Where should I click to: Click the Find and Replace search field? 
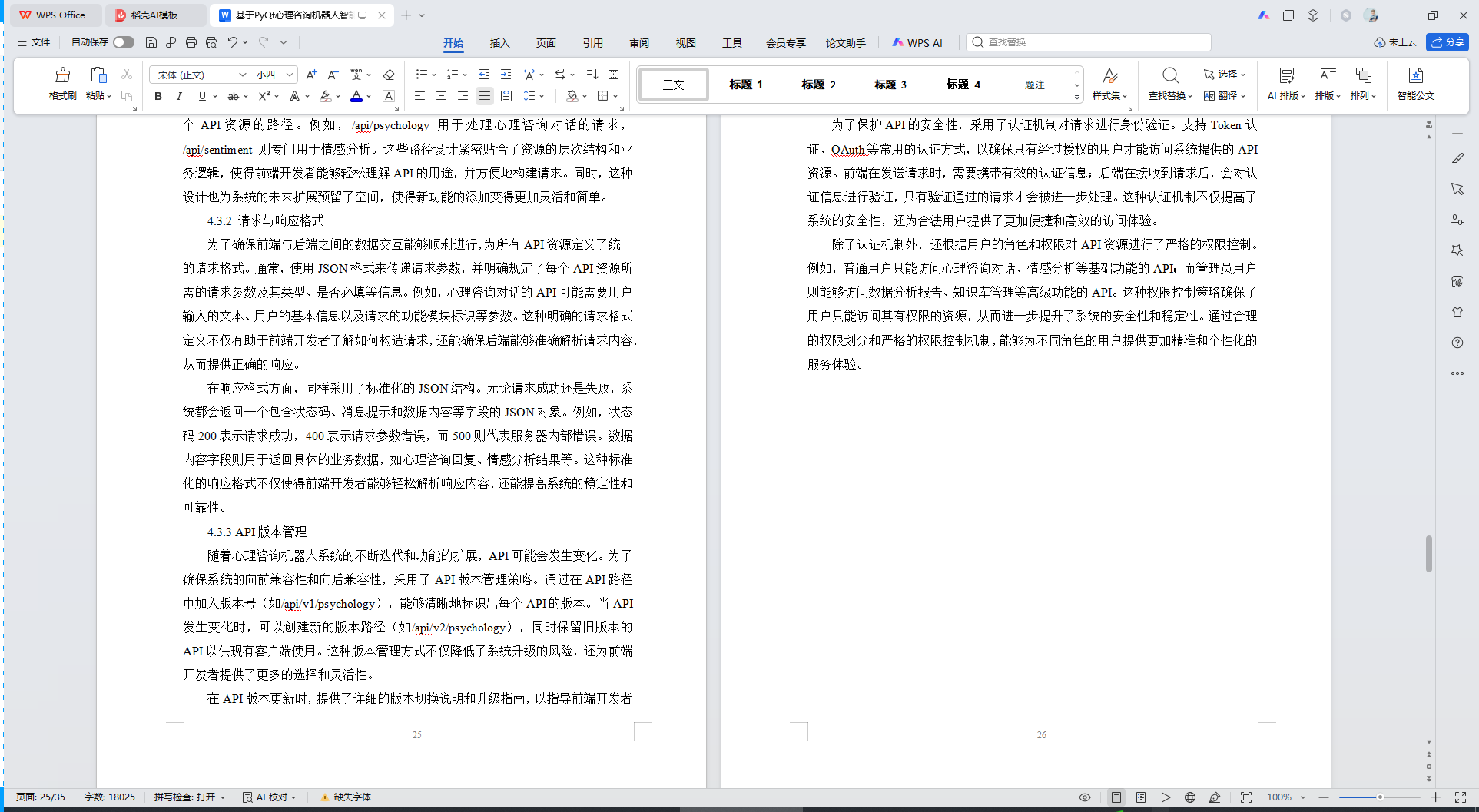[x=1089, y=42]
